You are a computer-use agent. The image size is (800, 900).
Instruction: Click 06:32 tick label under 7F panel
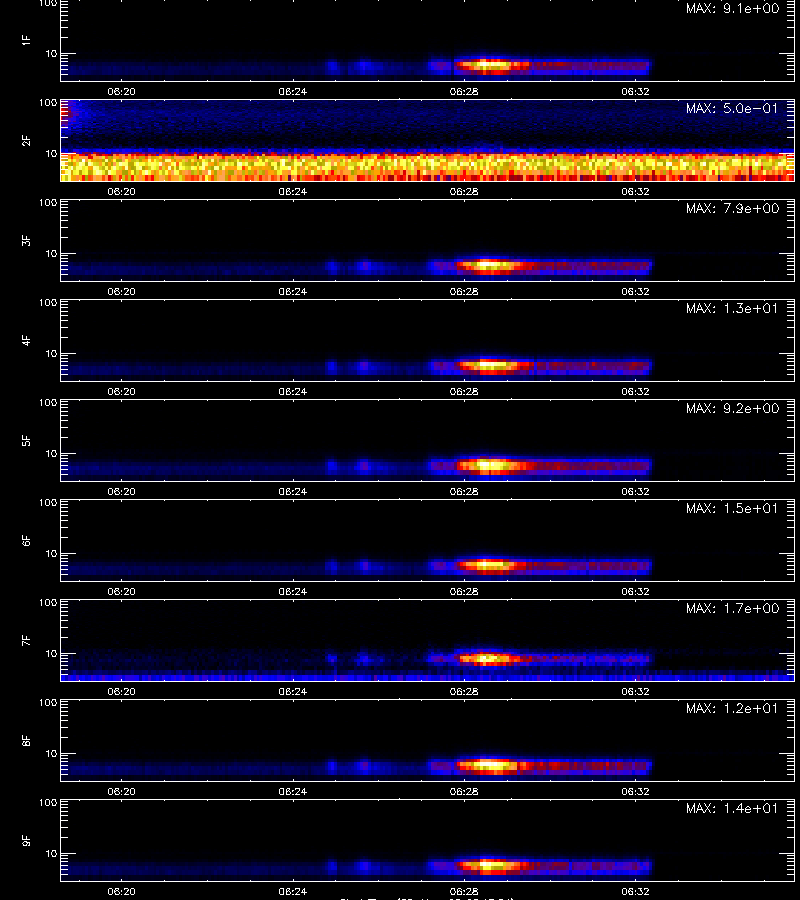[635, 691]
